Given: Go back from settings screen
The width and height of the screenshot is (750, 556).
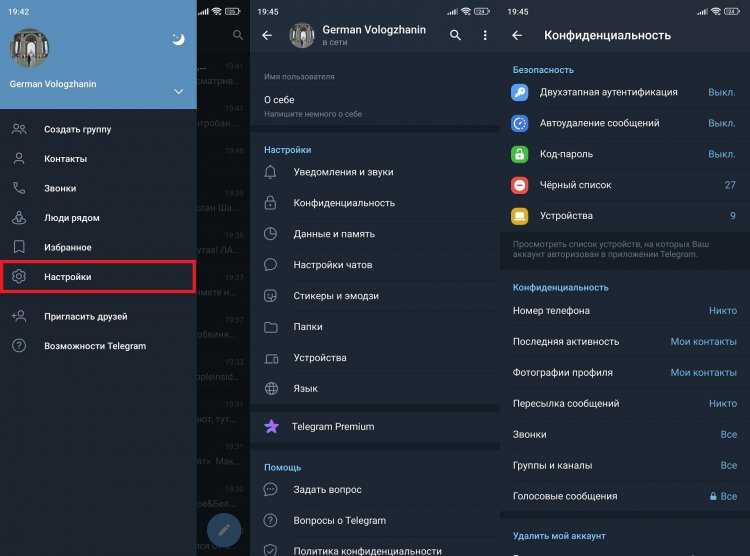Looking at the screenshot, I should tap(267, 35).
